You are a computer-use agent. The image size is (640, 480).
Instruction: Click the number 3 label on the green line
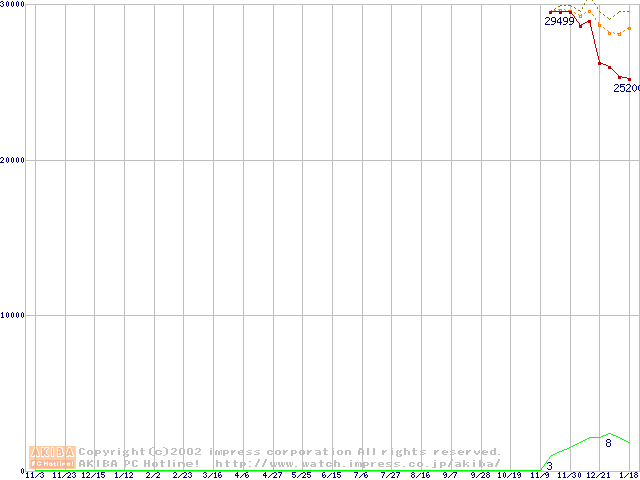point(549,466)
